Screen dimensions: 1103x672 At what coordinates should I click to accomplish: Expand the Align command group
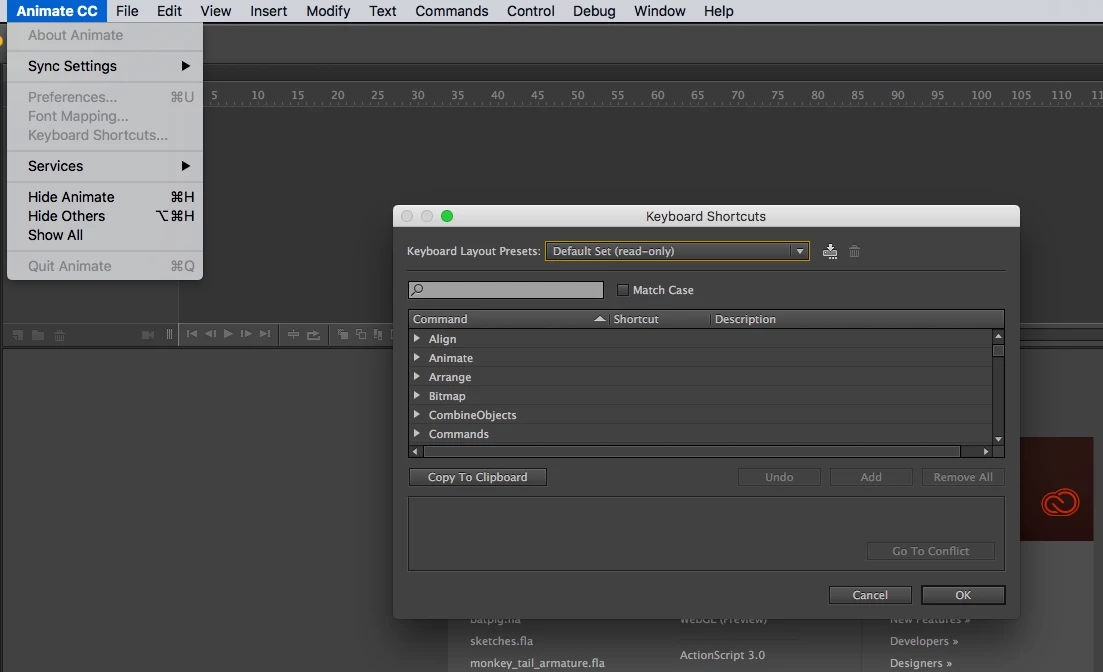click(x=416, y=338)
